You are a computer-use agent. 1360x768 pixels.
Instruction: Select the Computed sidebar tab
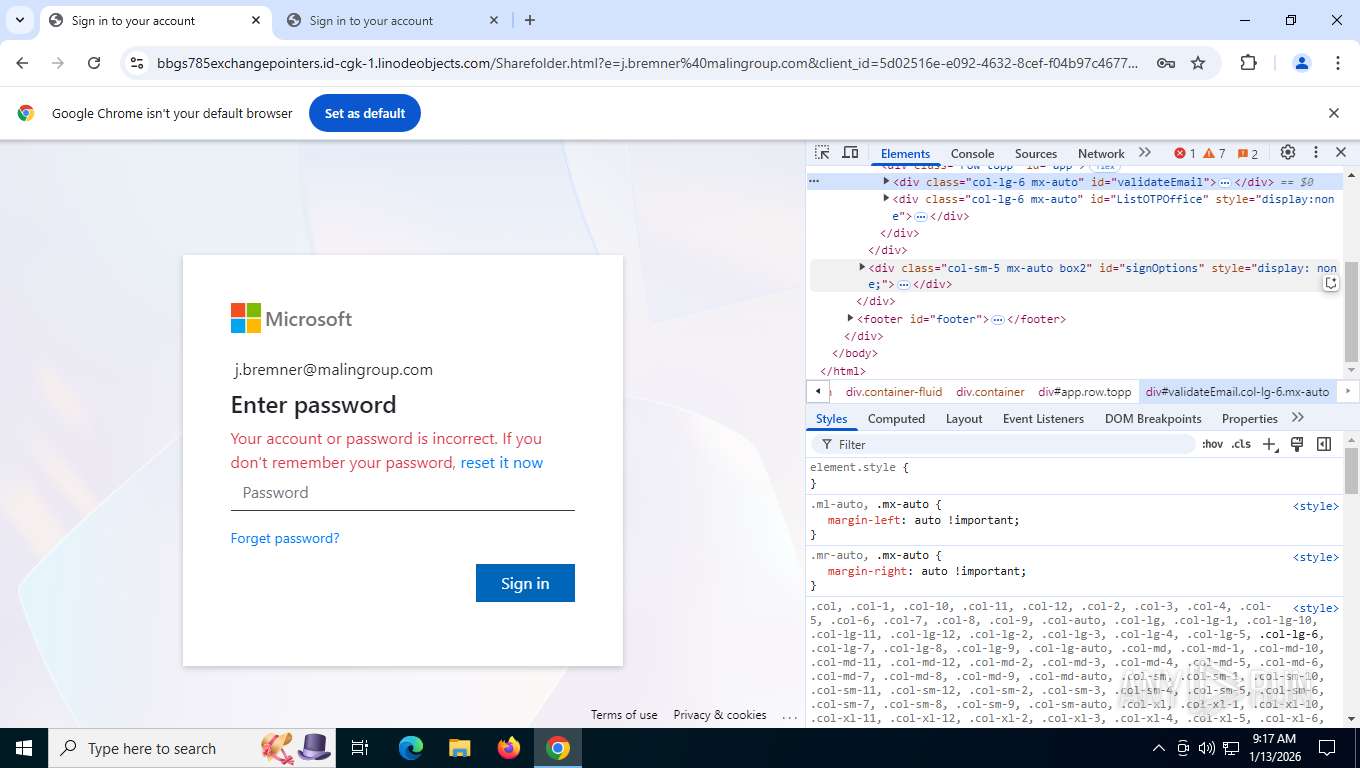(896, 419)
